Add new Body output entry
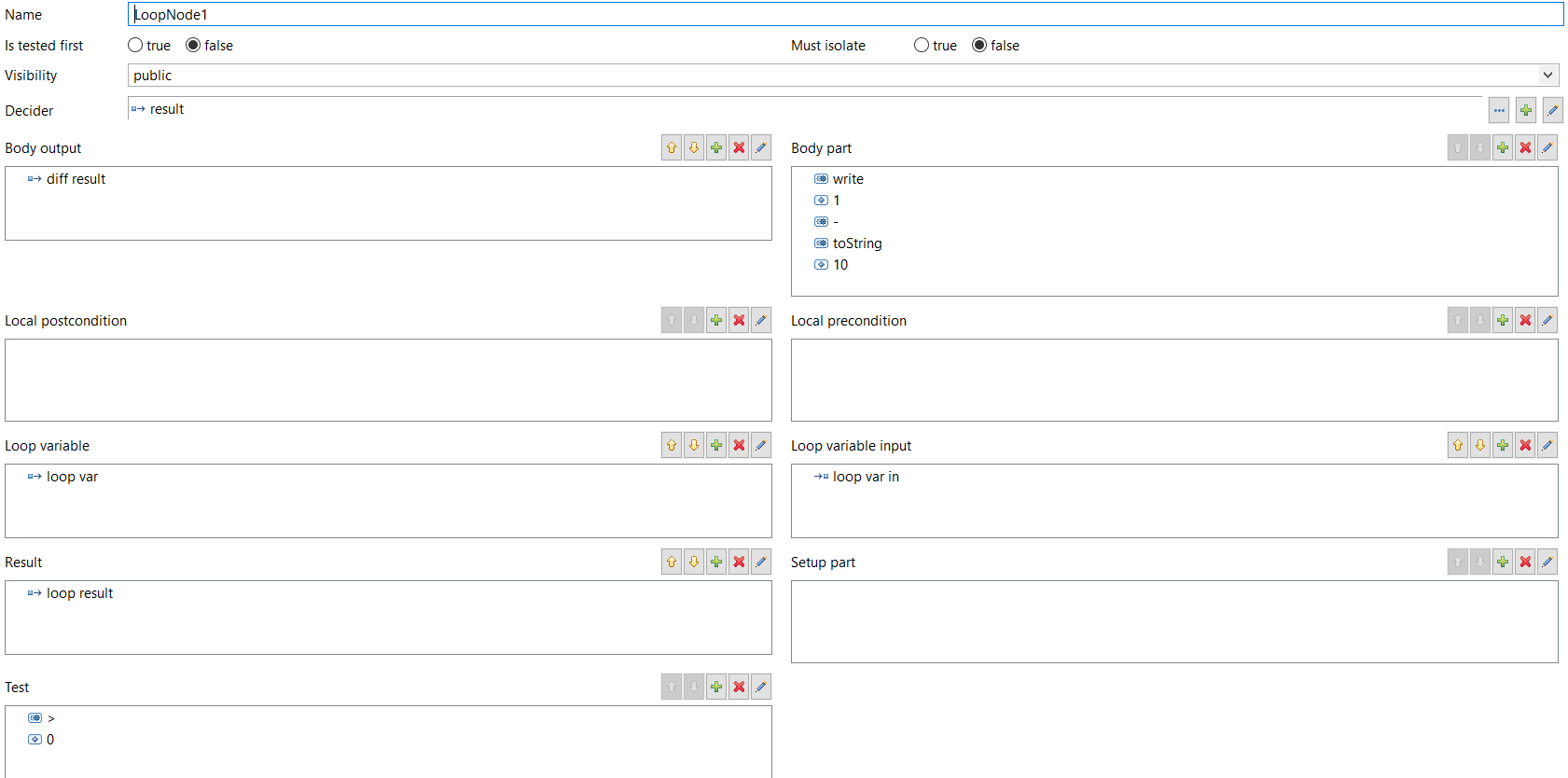 coord(716,147)
